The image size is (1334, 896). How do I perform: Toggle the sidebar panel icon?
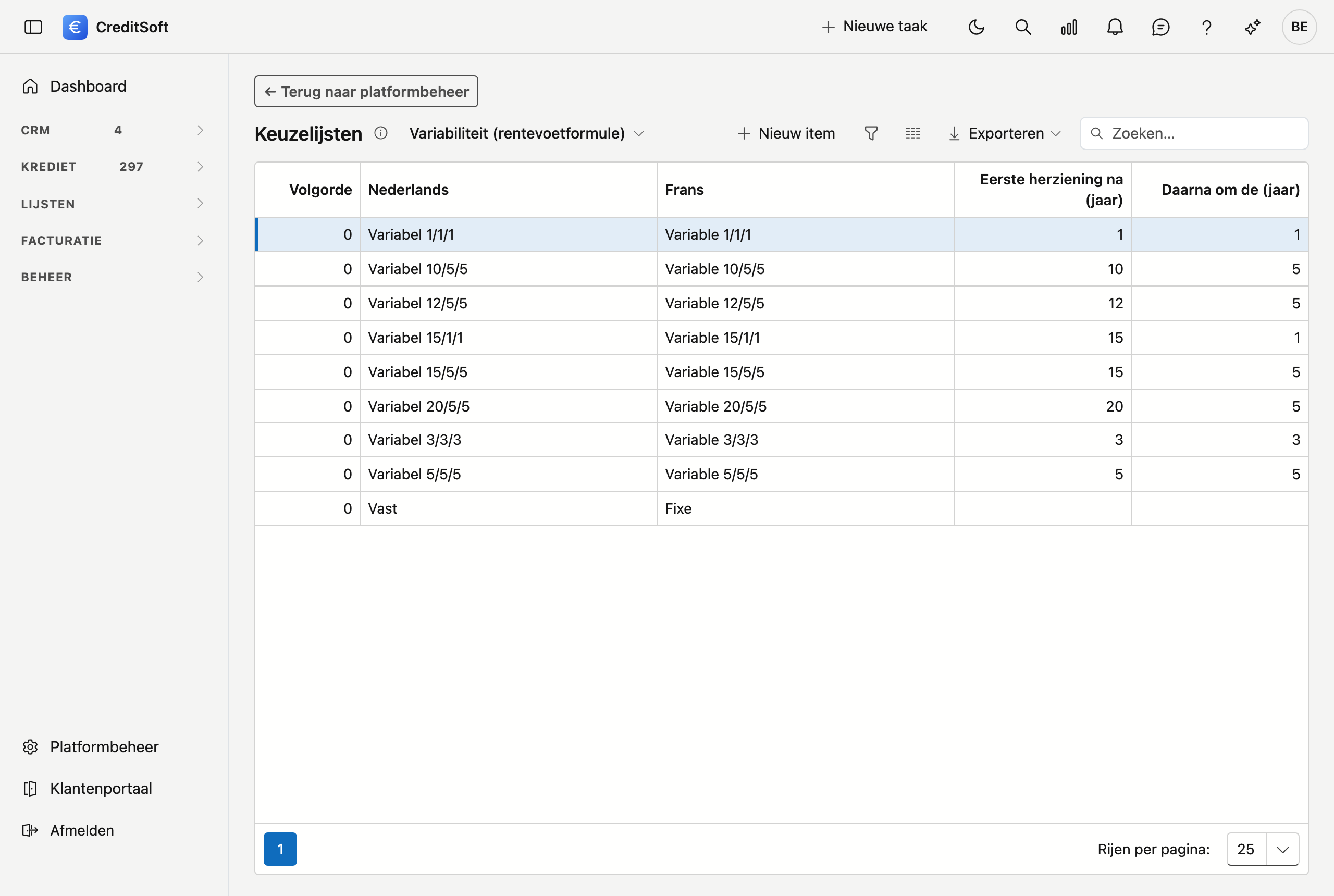tap(33, 27)
